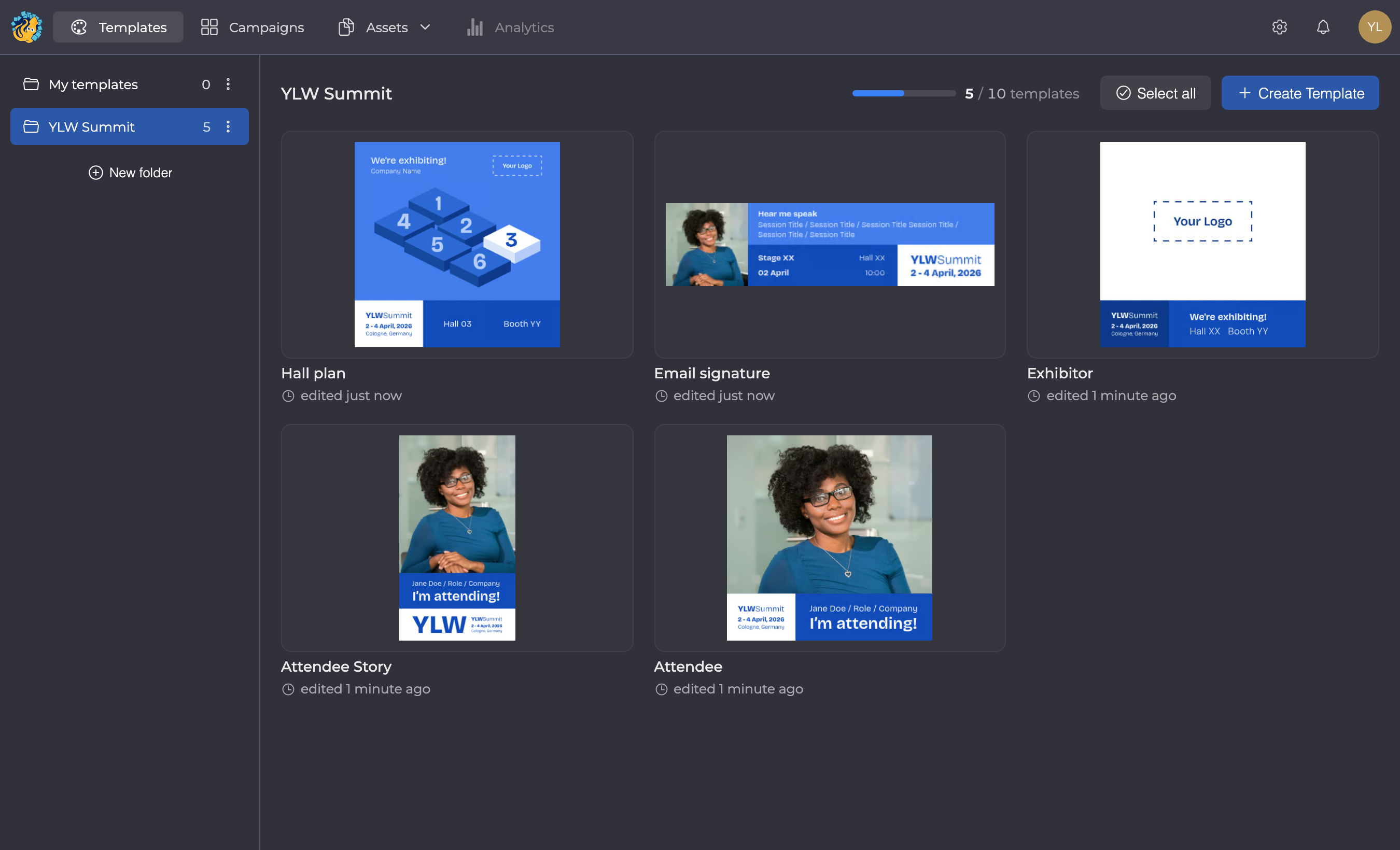The image size is (1400, 850).
Task: Click the app logo in the top-left corner
Action: (x=27, y=27)
